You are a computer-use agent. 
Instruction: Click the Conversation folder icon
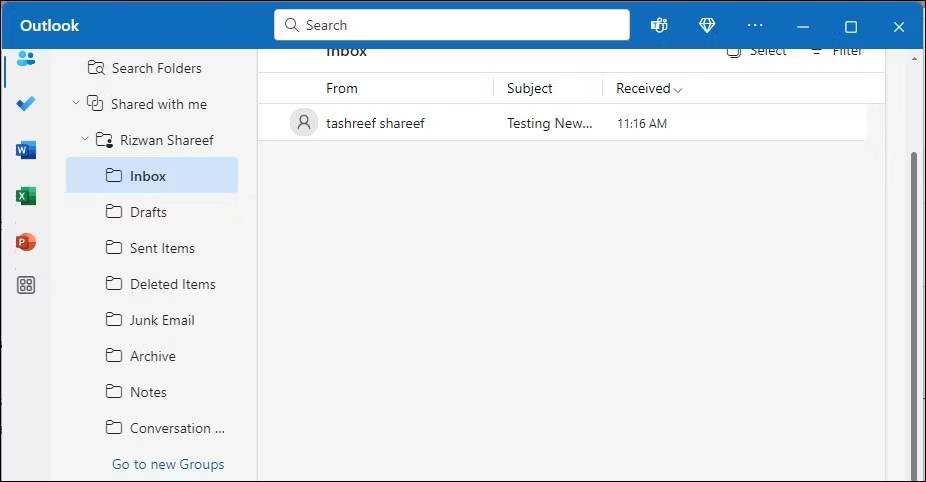tap(113, 428)
